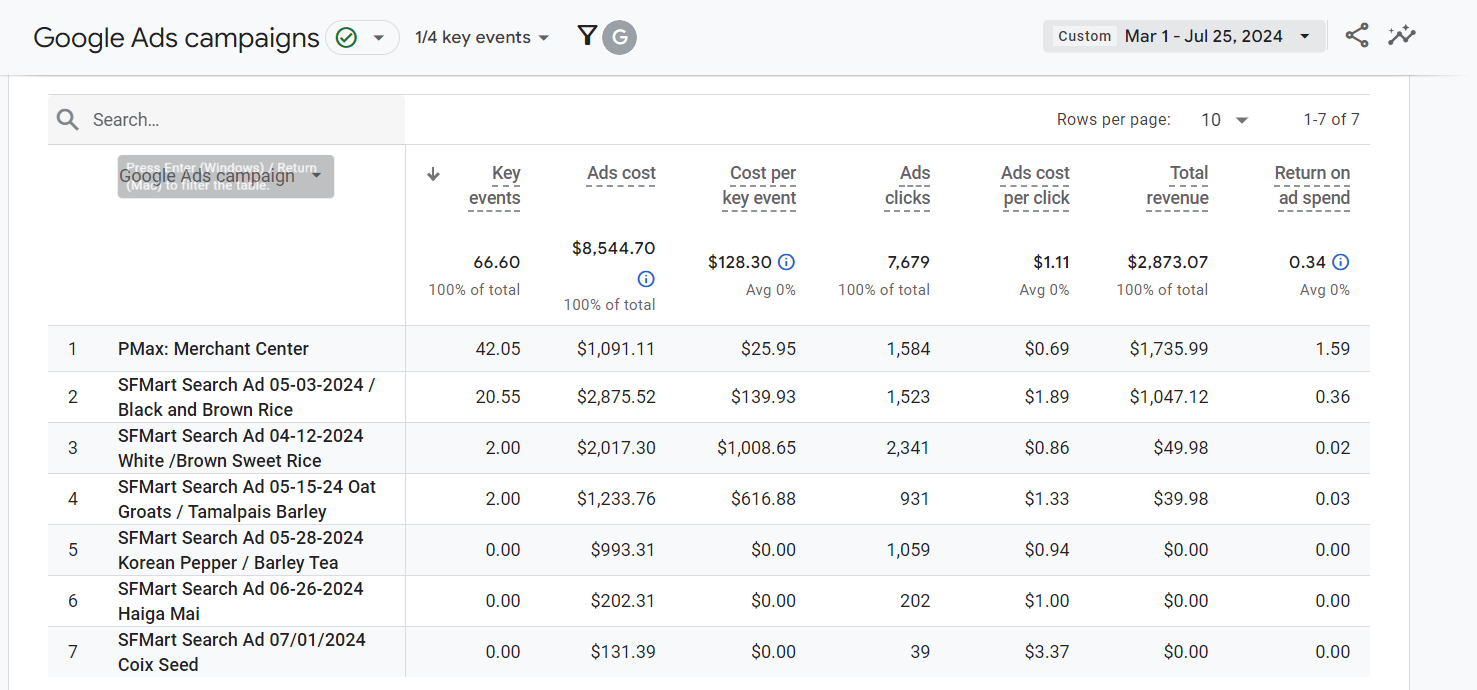The image size is (1477, 690).
Task: Open the report status dropdown arrow
Action: 378,38
